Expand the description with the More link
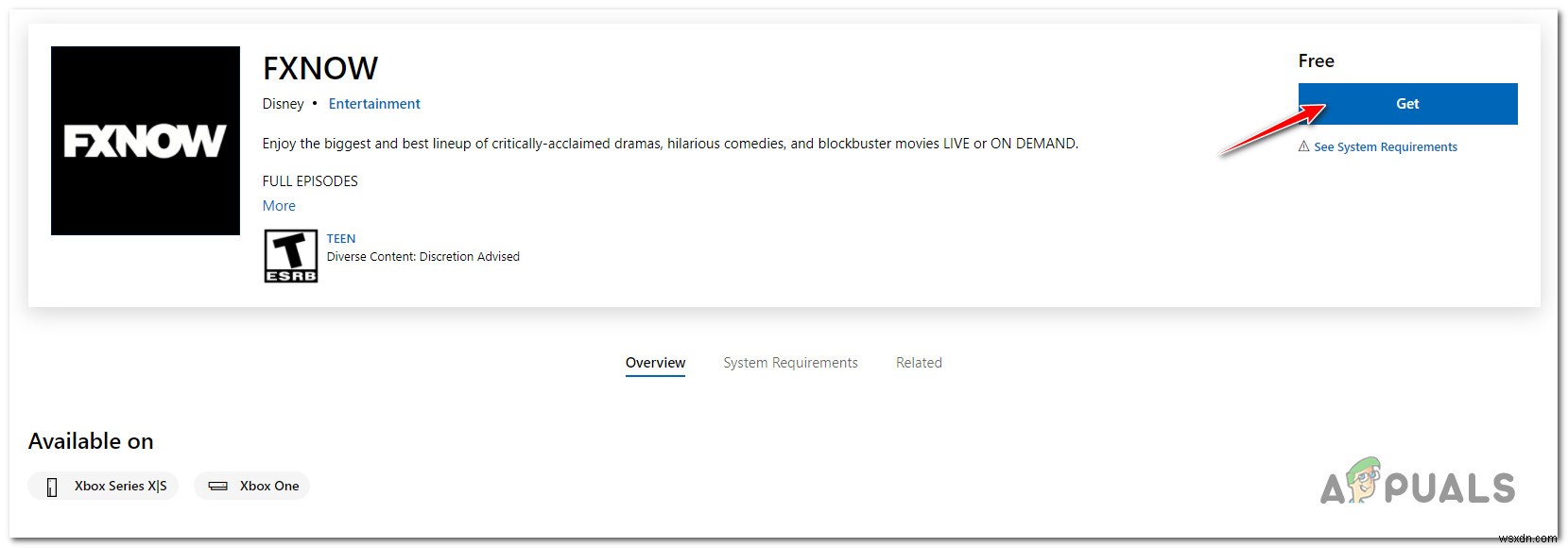Image resolution: width=1568 pixels, height=548 pixels. (279, 205)
